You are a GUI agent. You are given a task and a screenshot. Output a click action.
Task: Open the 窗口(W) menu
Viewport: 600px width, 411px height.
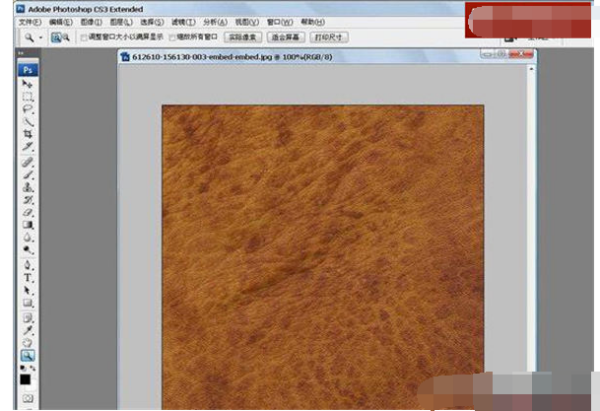point(280,22)
